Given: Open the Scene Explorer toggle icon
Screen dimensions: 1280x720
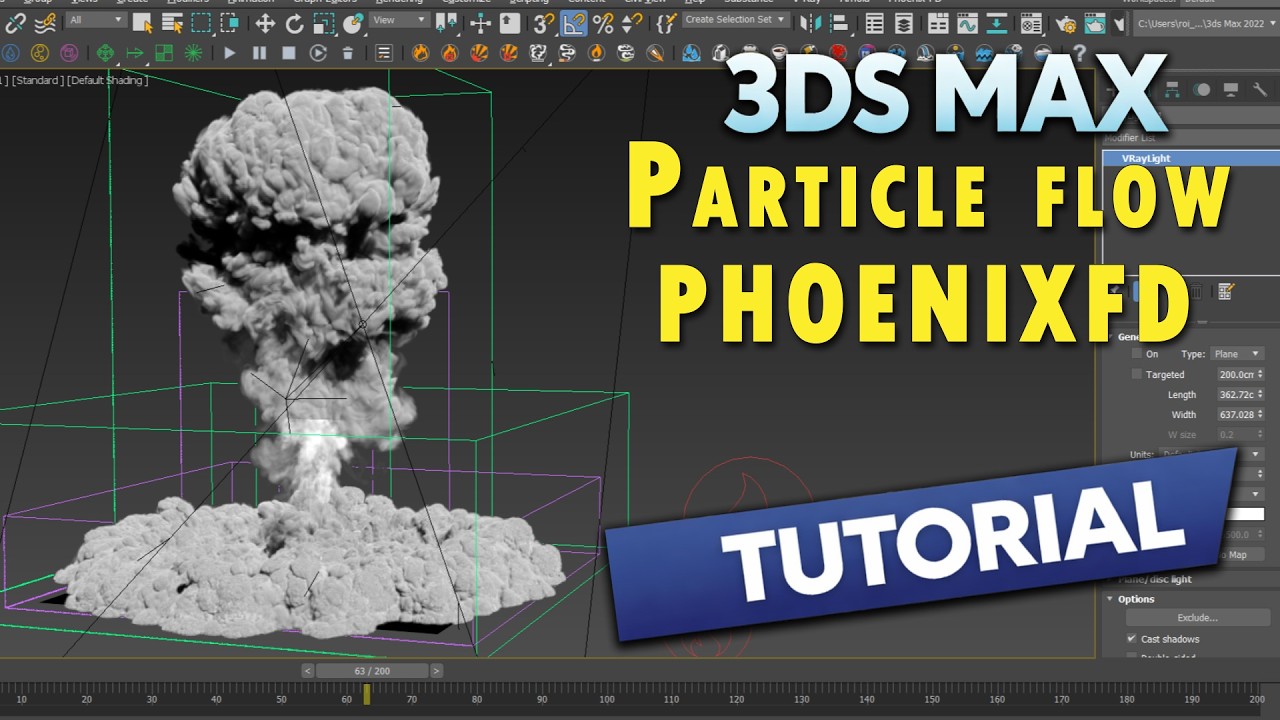Looking at the screenshot, I should point(875,23).
